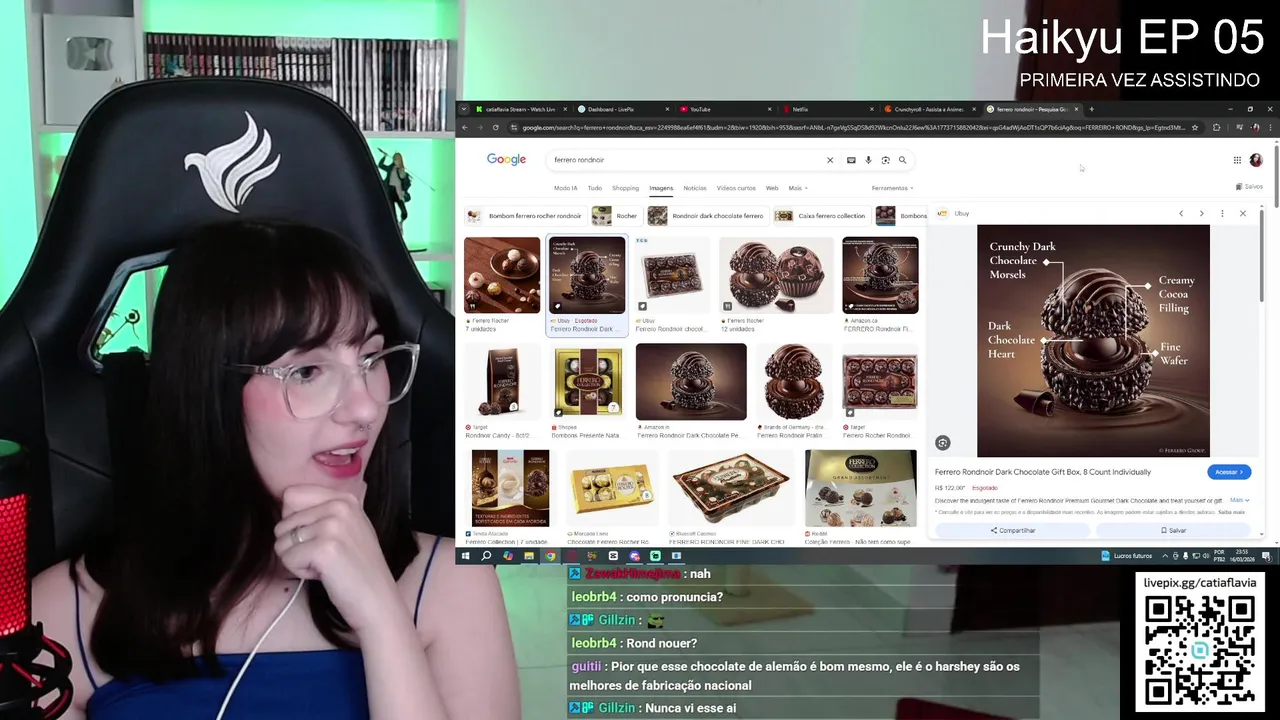This screenshot has height=720, width=1280.
Task: Open notification center in taskbar
Action: pyautogui.click(x=1266, y=556)
